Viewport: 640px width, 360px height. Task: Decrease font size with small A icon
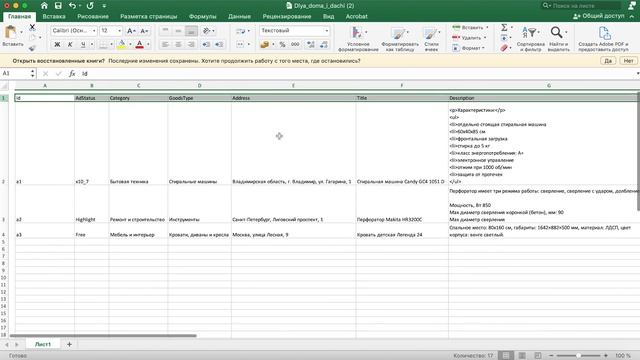point(144,31)
